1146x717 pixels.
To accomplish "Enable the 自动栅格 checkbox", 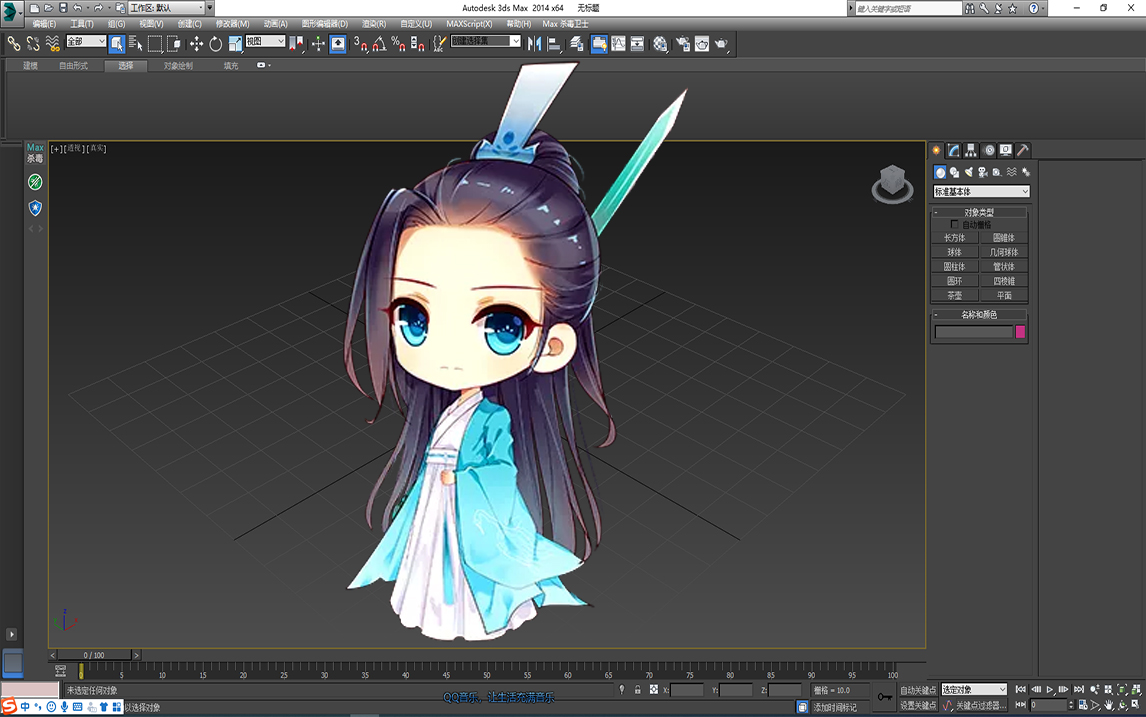I will click(954, 224).
